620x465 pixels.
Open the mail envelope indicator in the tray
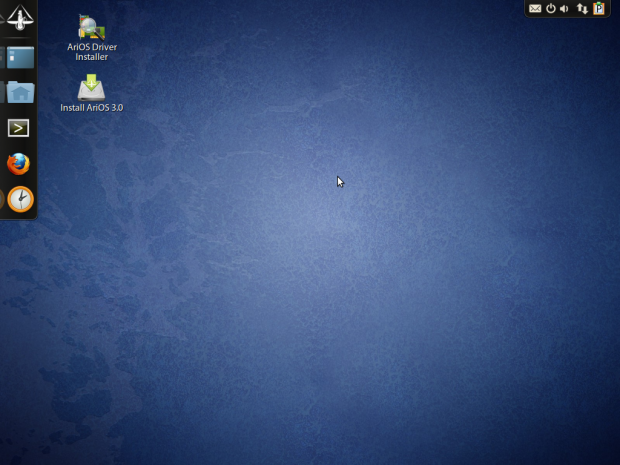535,9
